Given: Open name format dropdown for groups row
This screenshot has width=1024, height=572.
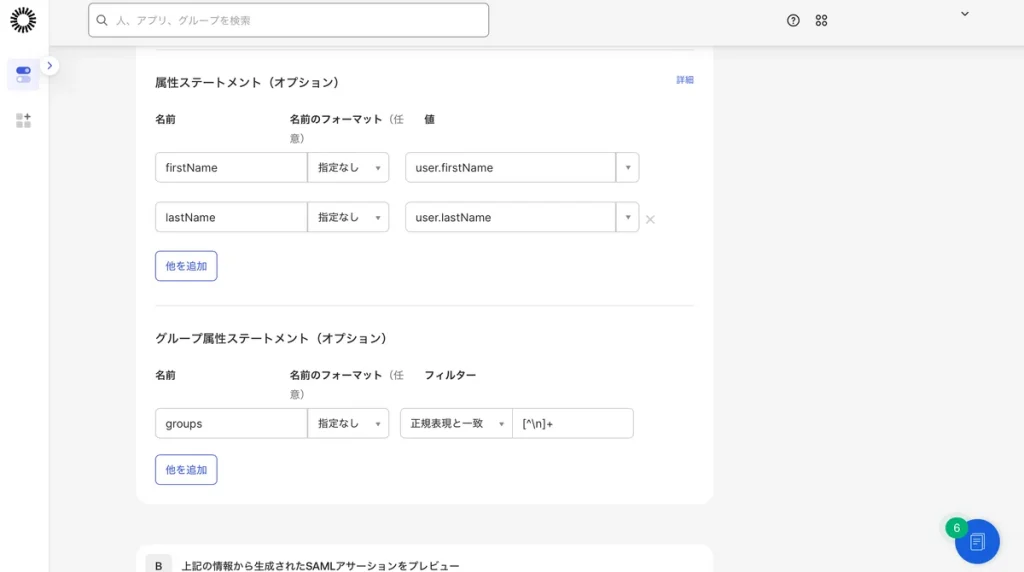Looking at the screenshot, I should click(x=348, y=424).
